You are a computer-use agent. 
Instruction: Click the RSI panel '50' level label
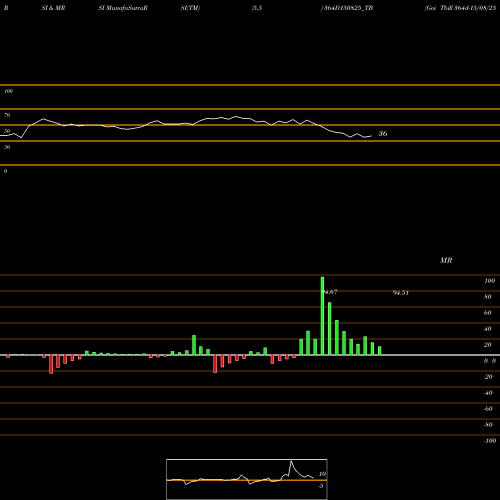tap(7, 131)
